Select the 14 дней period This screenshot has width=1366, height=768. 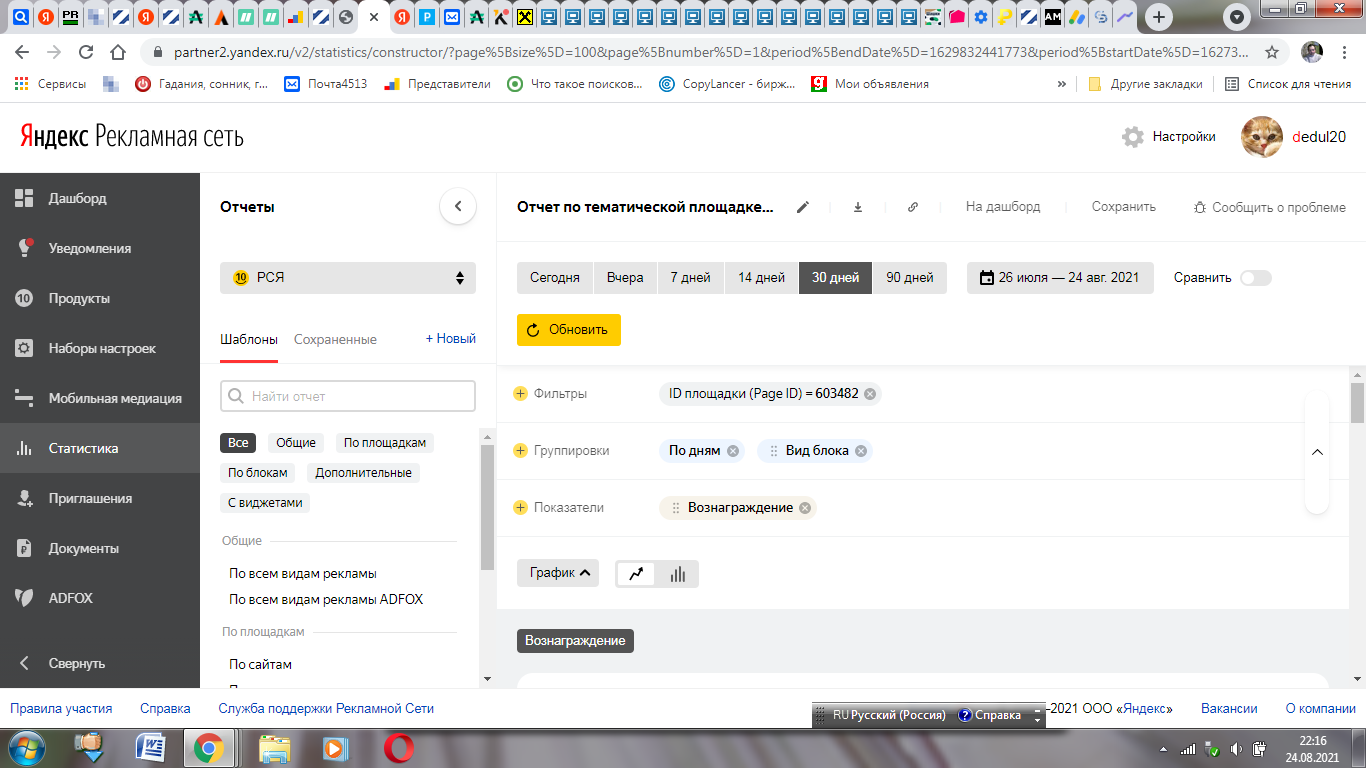click(761, 278)
